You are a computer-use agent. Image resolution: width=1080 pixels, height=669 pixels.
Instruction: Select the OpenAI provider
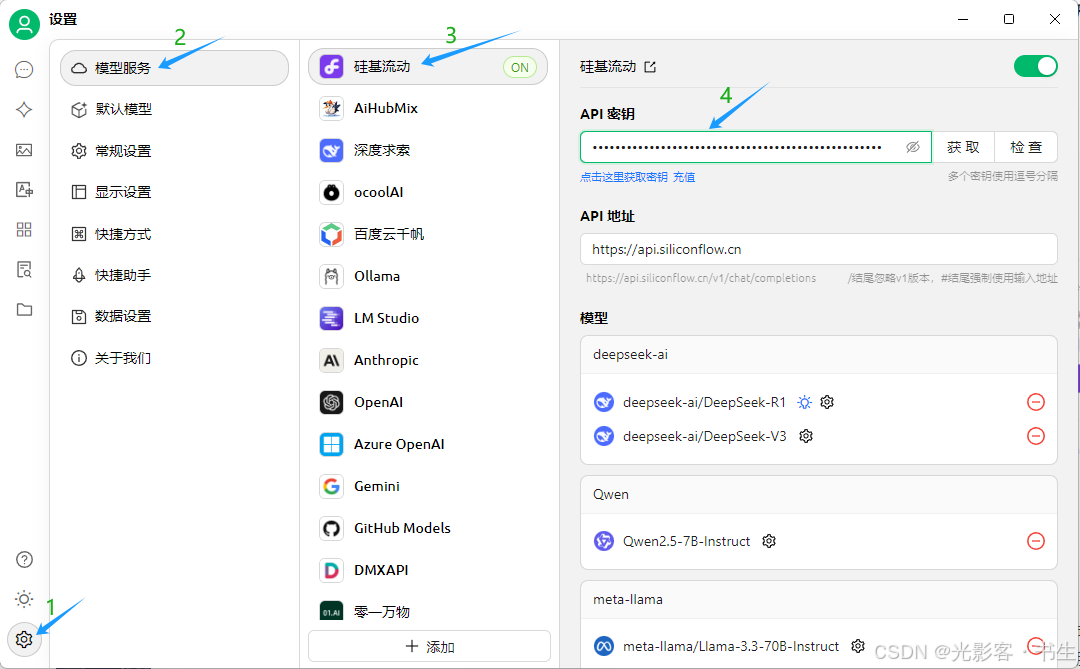428,402
